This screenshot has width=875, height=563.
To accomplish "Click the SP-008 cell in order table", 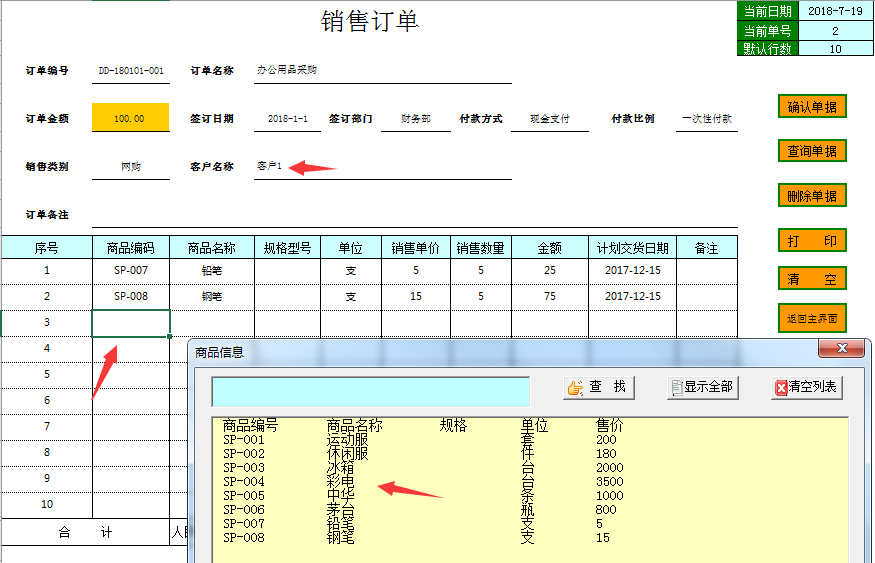I will point(131,297).
